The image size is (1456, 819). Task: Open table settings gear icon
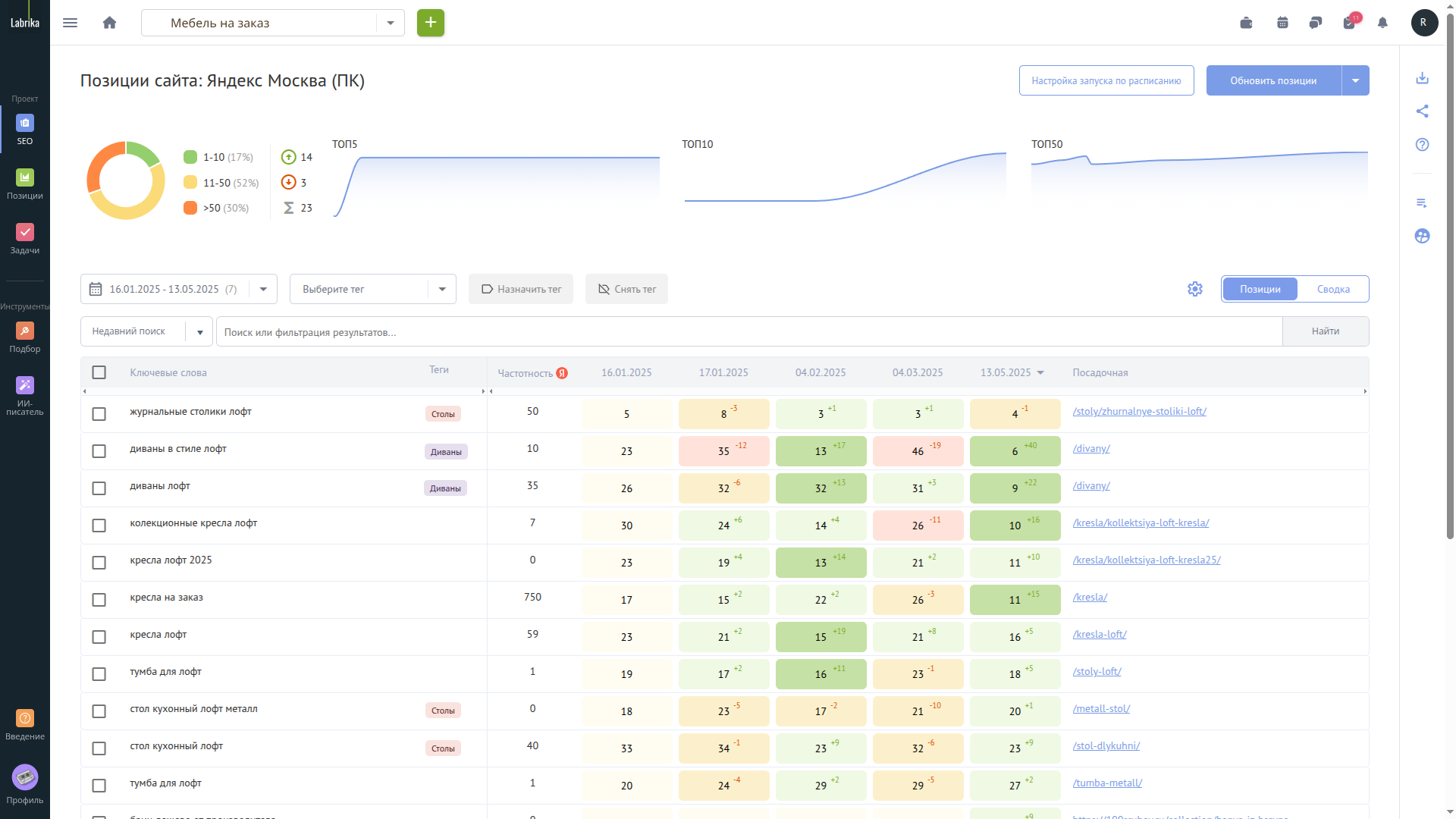tap(1195, 289)
